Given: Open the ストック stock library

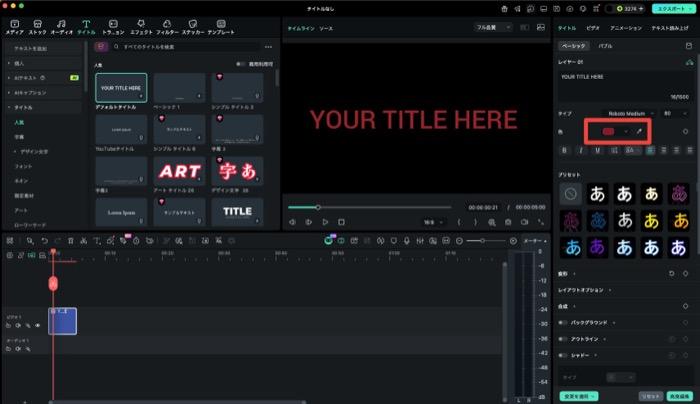Looking at the screenshot, I should [x=38, y=27].
